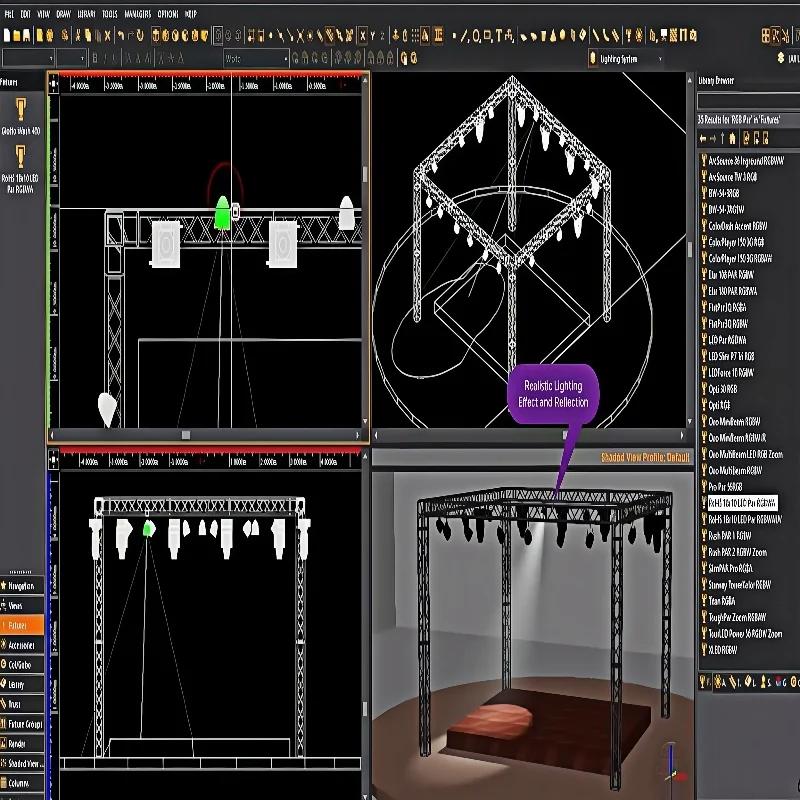
Task: Go back in Library Browser
Action: 703,138
